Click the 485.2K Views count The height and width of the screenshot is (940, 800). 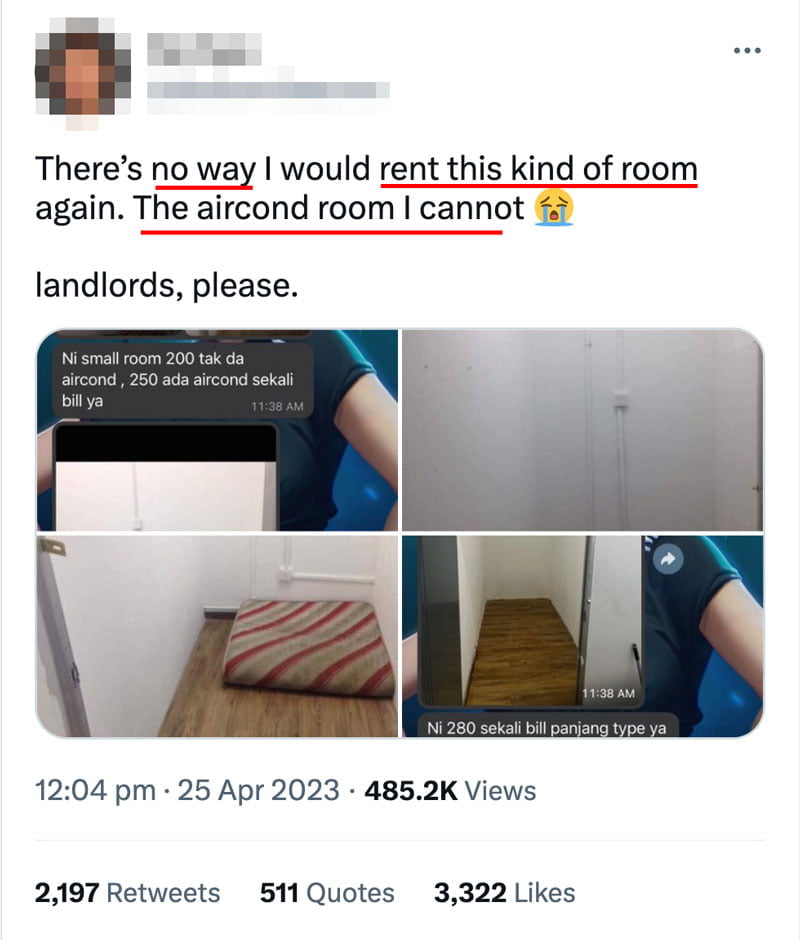pyautogui.click(x=450, y=790)
